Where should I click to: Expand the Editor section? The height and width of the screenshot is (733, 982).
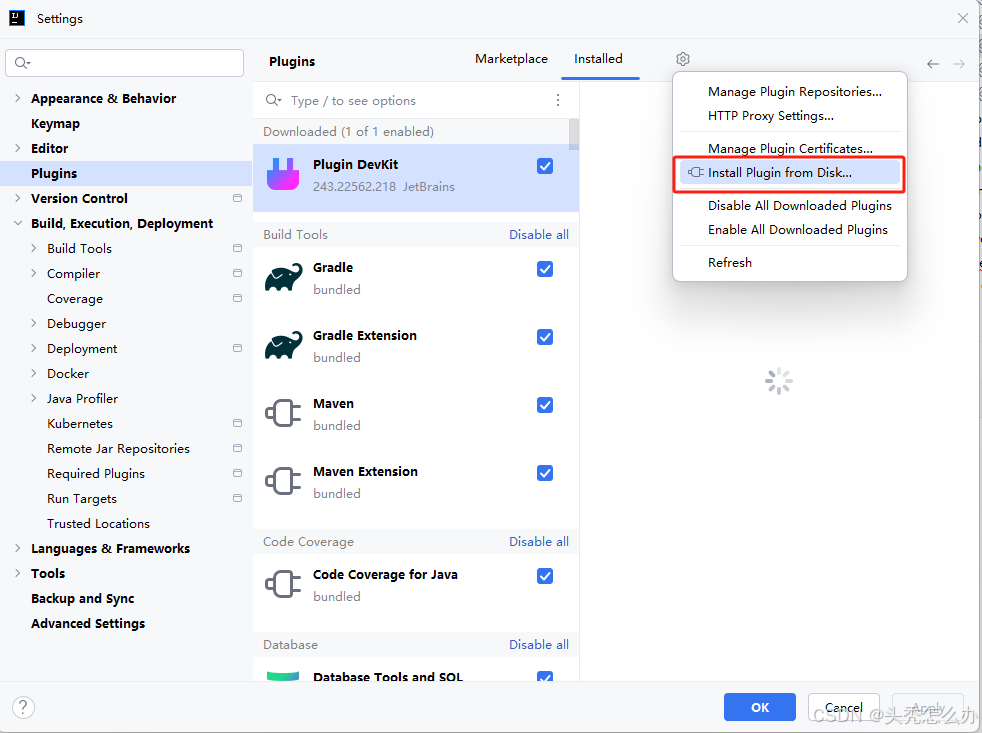[18, 148]
